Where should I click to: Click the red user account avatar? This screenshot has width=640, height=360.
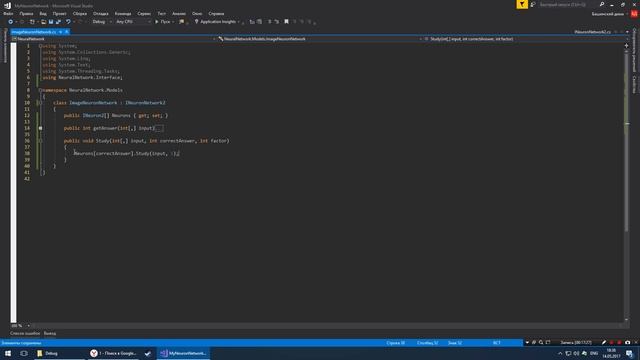coord(634,14)
